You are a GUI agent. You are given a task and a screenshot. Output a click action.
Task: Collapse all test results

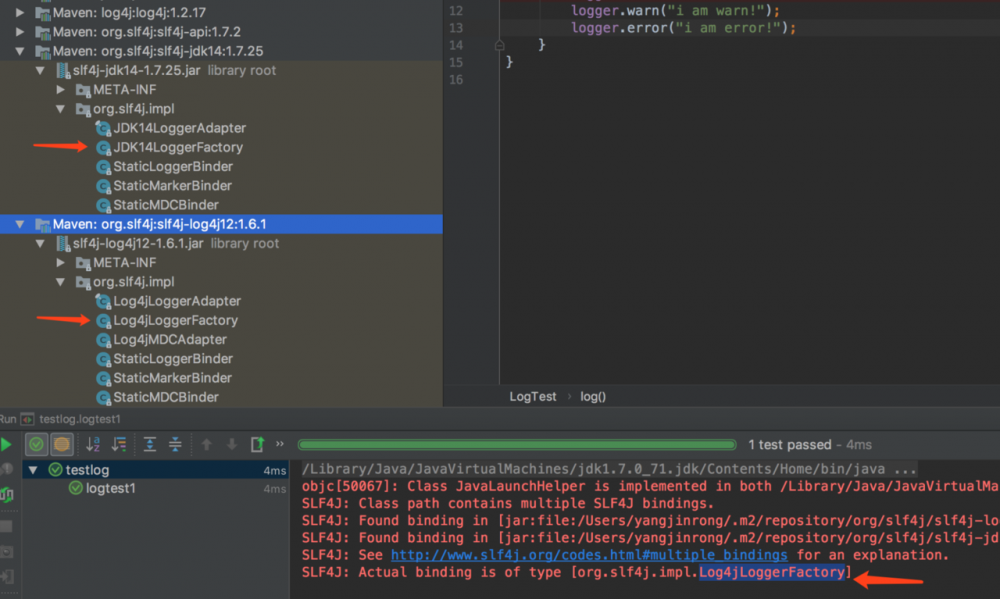[175, 444]
